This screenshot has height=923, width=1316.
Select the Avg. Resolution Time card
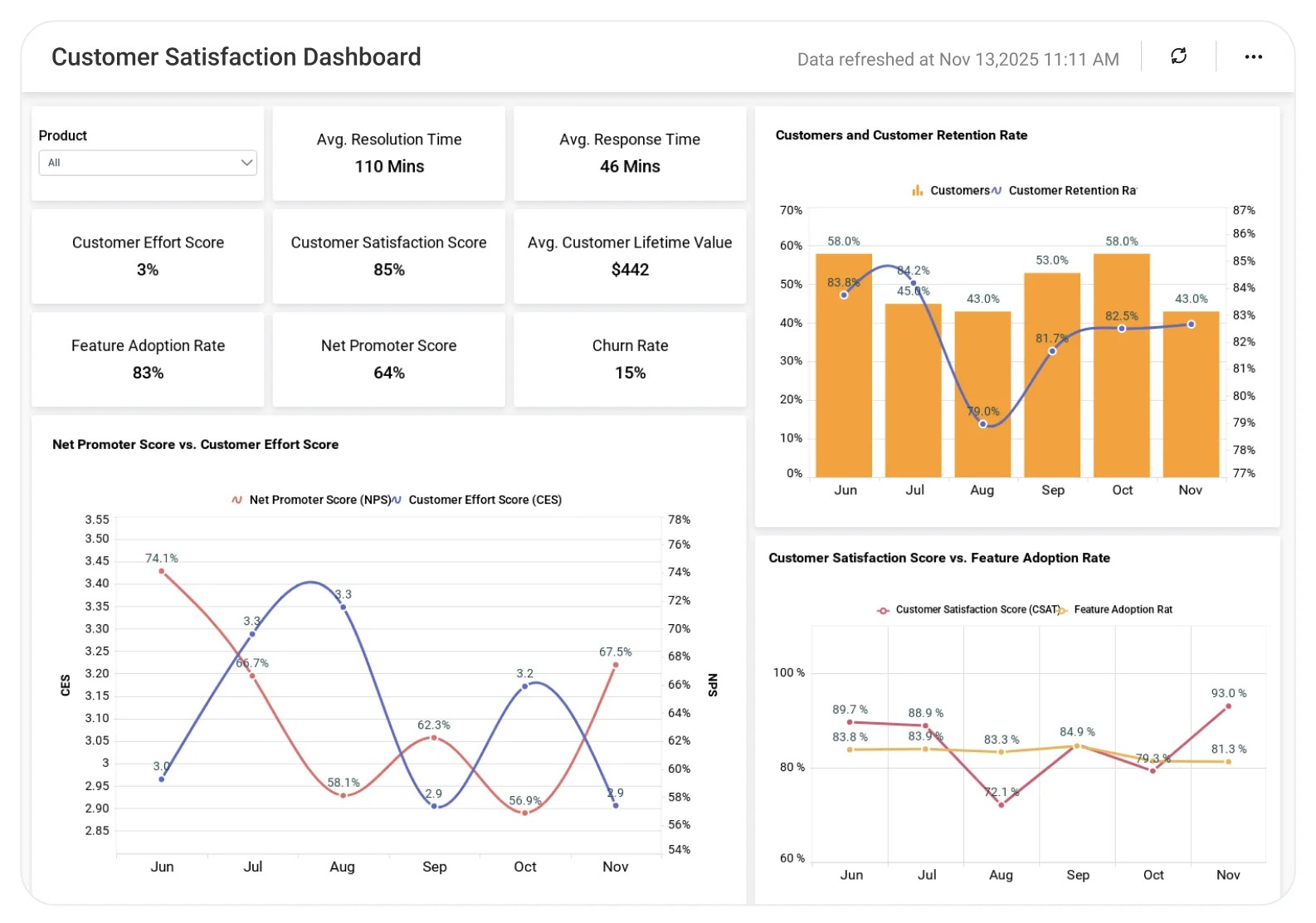click(x=389, y=154)
